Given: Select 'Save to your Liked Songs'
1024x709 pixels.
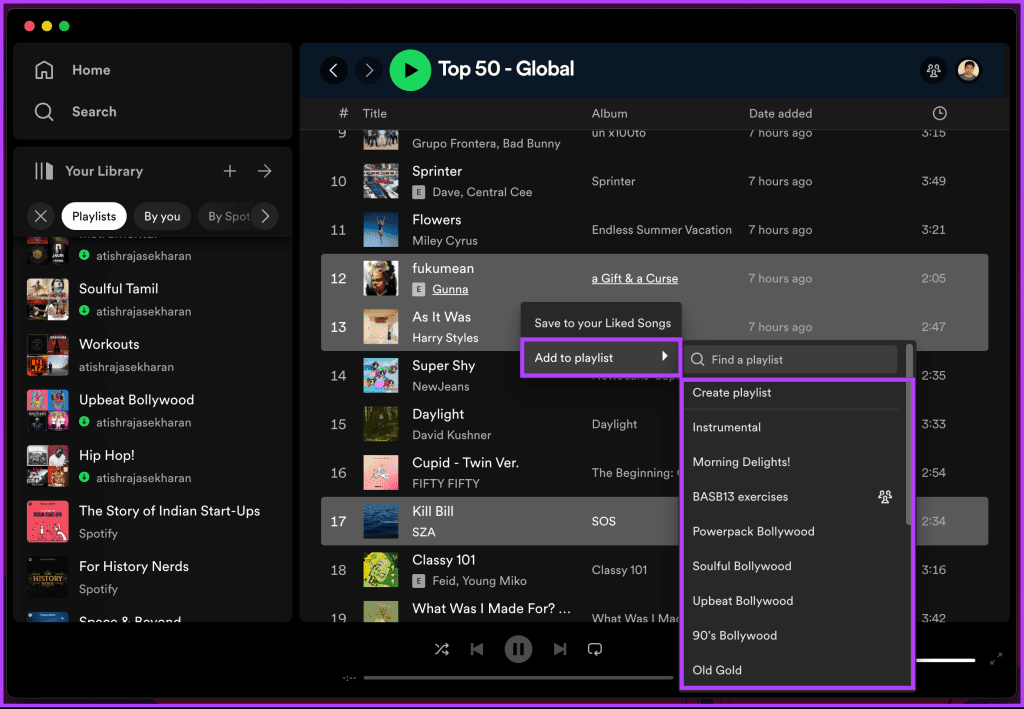Looking at the screenshot, I should [600, 322].
